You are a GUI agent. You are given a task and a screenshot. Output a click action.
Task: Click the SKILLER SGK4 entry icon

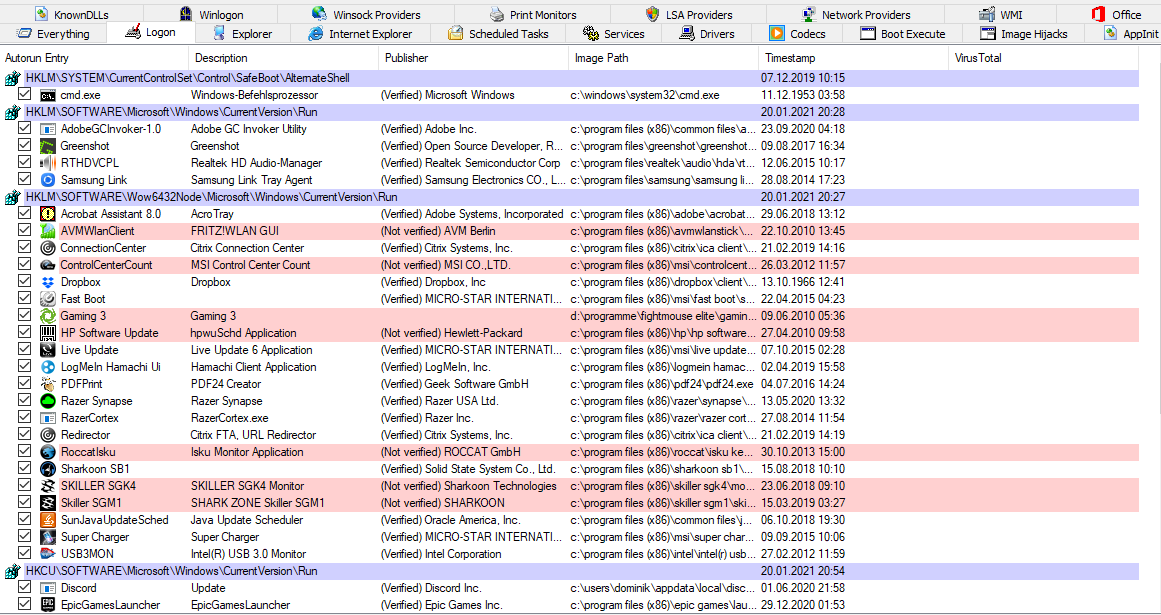click(47, 486)
